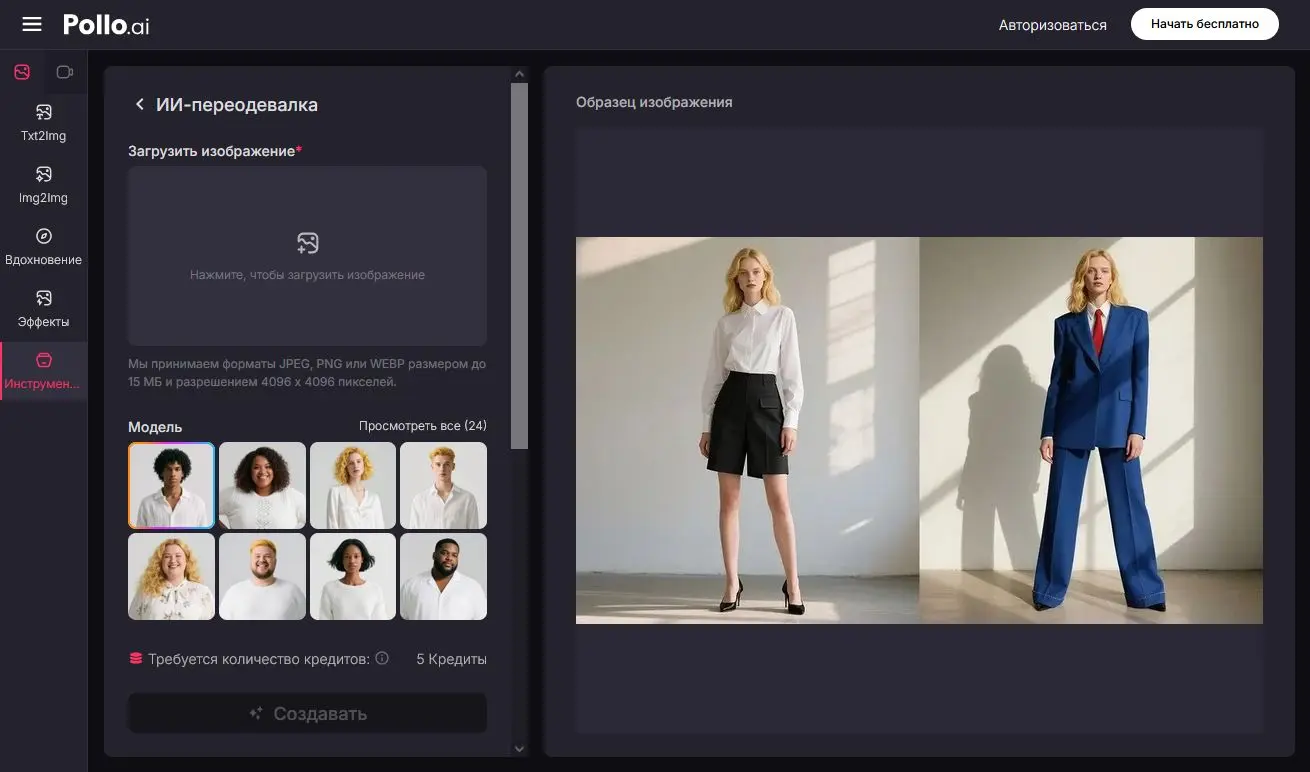The width and height of the screenshot is (1310, 772).
Task: Switch to the image tools tab icon
Action: pos(22,72)
